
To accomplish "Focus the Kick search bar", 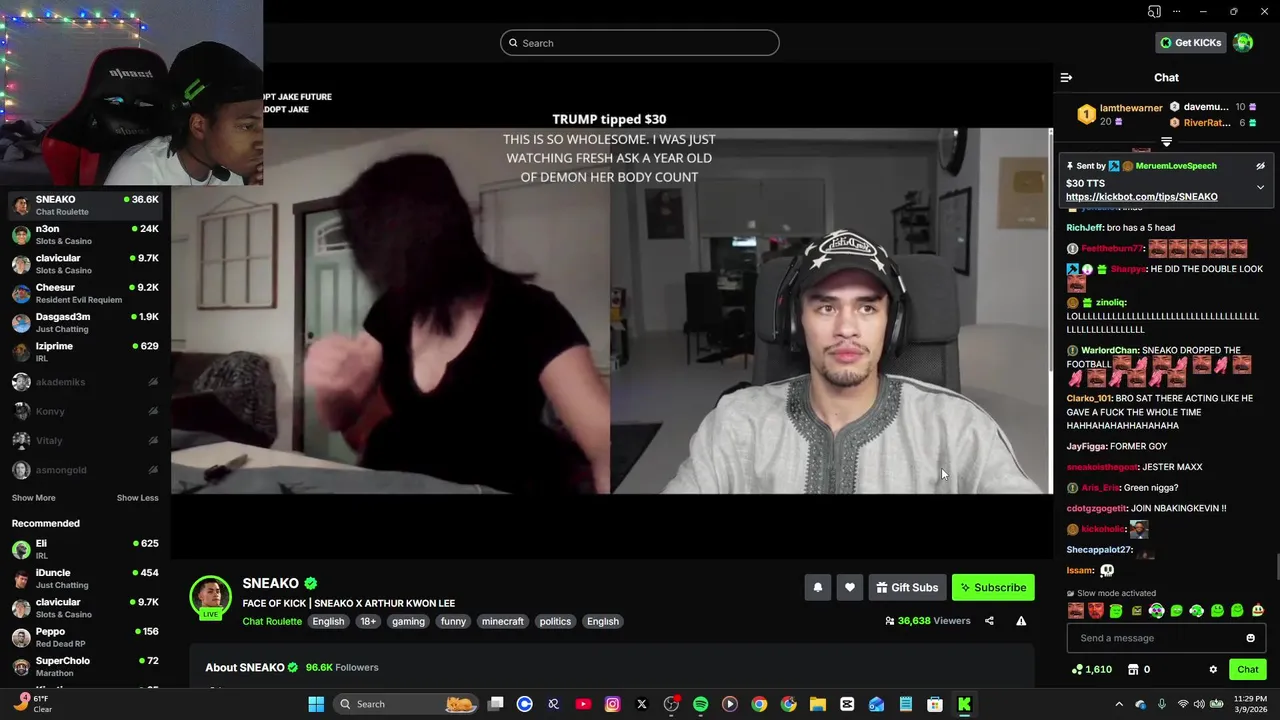I will [x=640, y=43].
